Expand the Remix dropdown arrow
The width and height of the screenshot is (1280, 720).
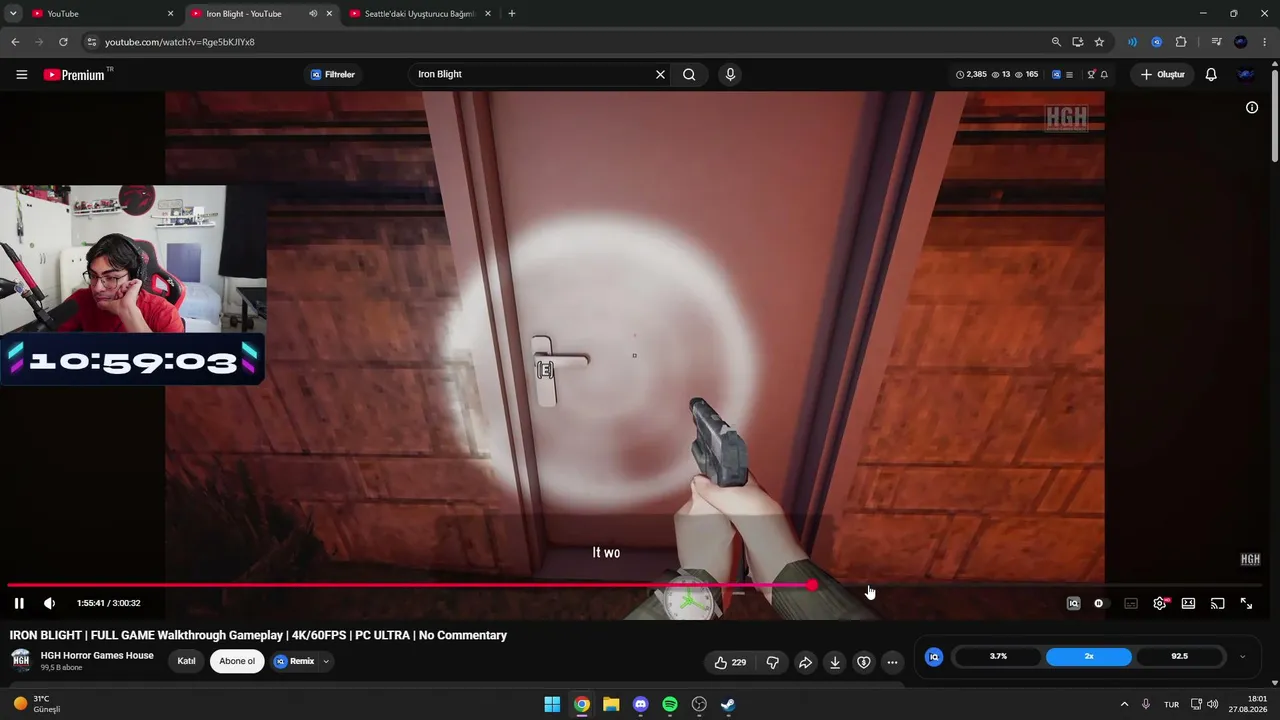[326, 661]
